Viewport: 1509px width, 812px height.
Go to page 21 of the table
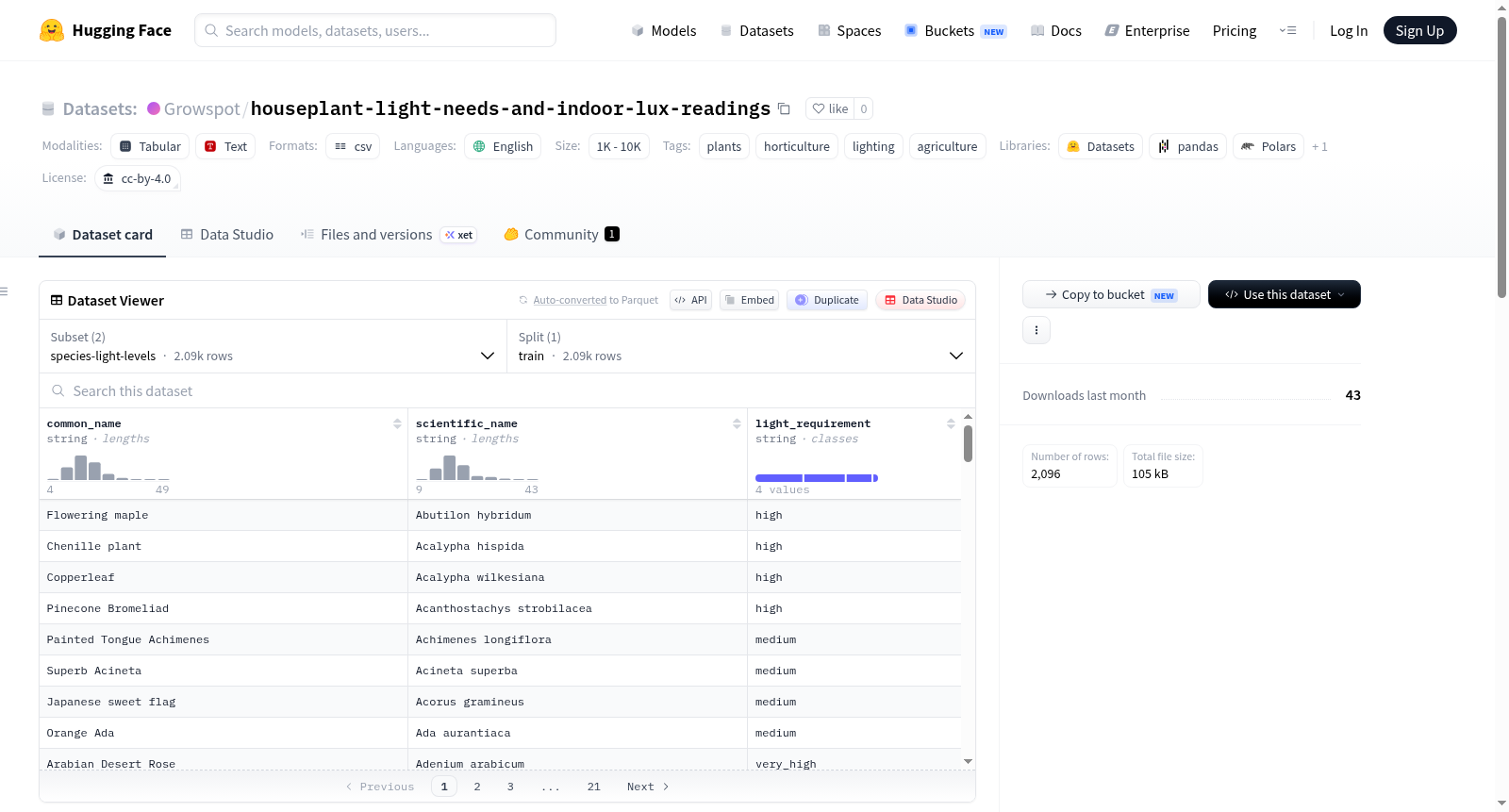[x=593, y=787]
